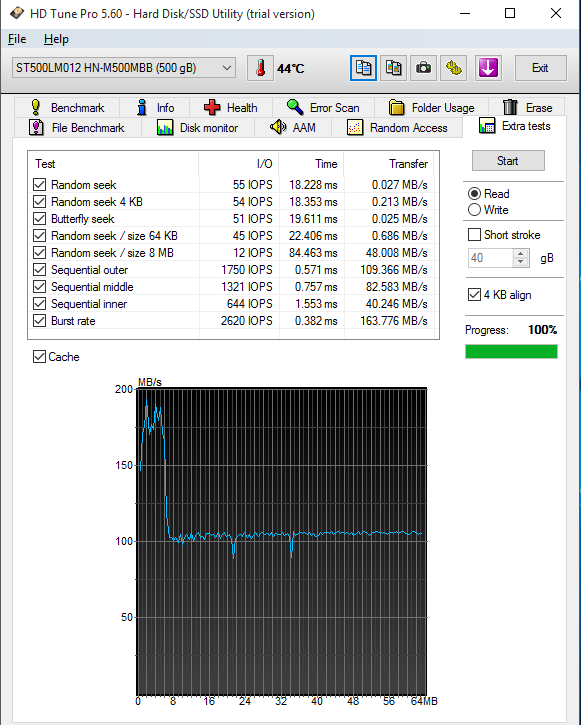Save screenshot using camera icon
This screenshot has width=581, height=725.
click(x=423, y=68)
